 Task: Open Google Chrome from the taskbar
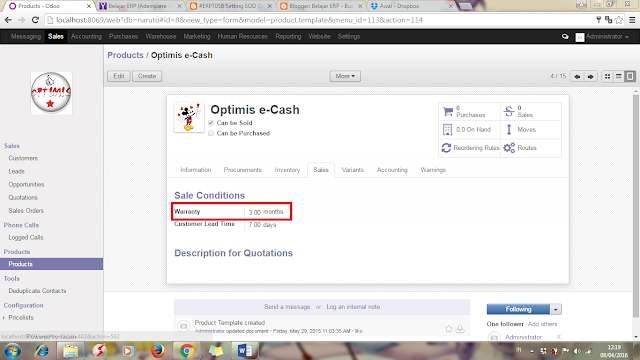click(x=187, y=351)
